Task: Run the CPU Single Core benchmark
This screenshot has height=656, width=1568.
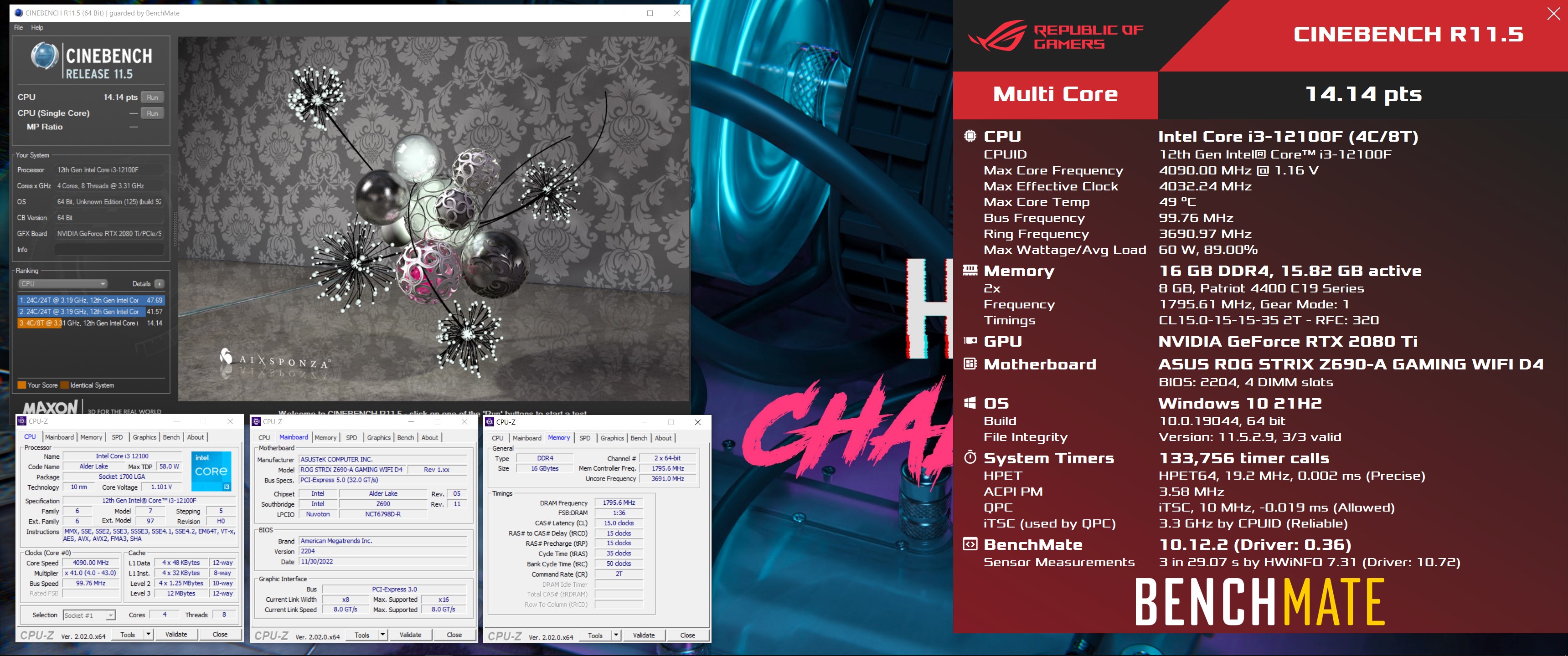Action: click(152, 113)
